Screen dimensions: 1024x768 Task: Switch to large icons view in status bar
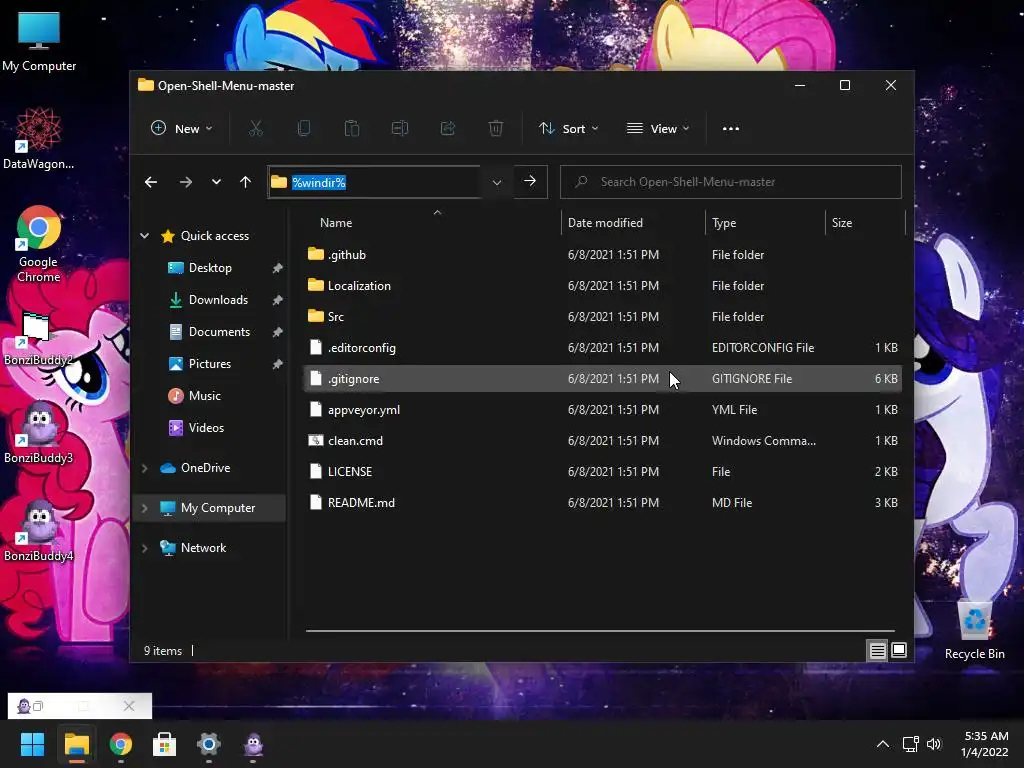(x=899, y=650)
